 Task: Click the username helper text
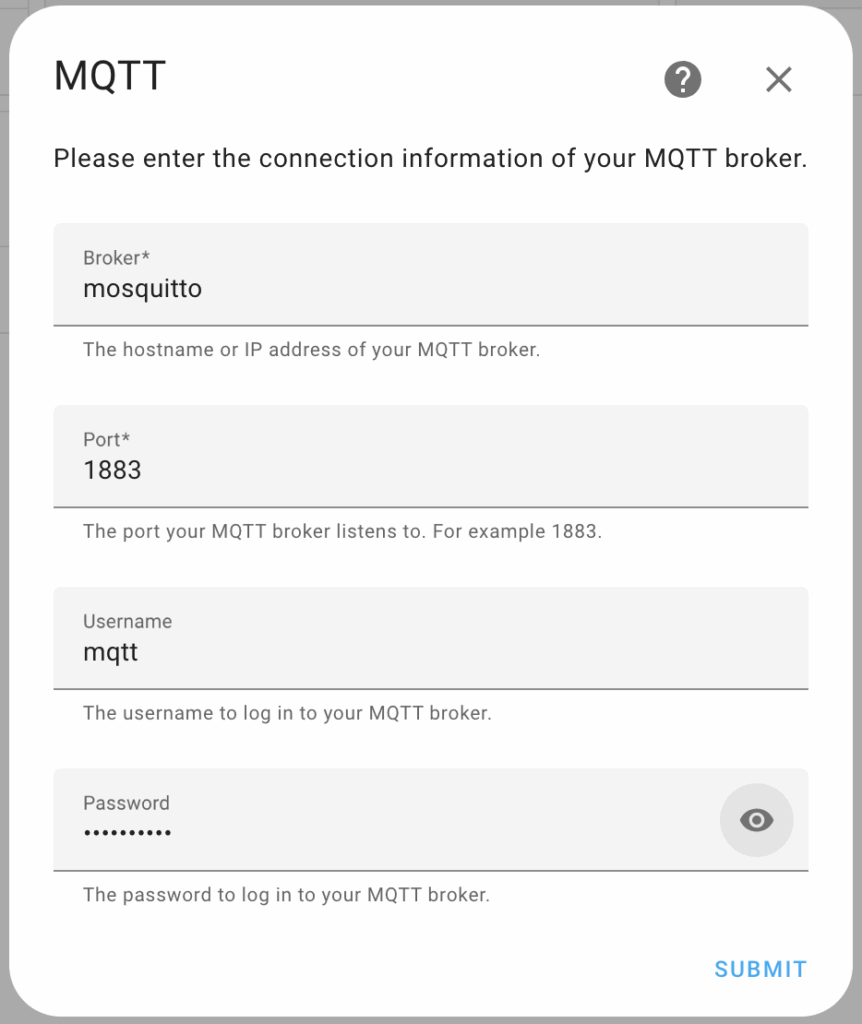coord(287,713)
